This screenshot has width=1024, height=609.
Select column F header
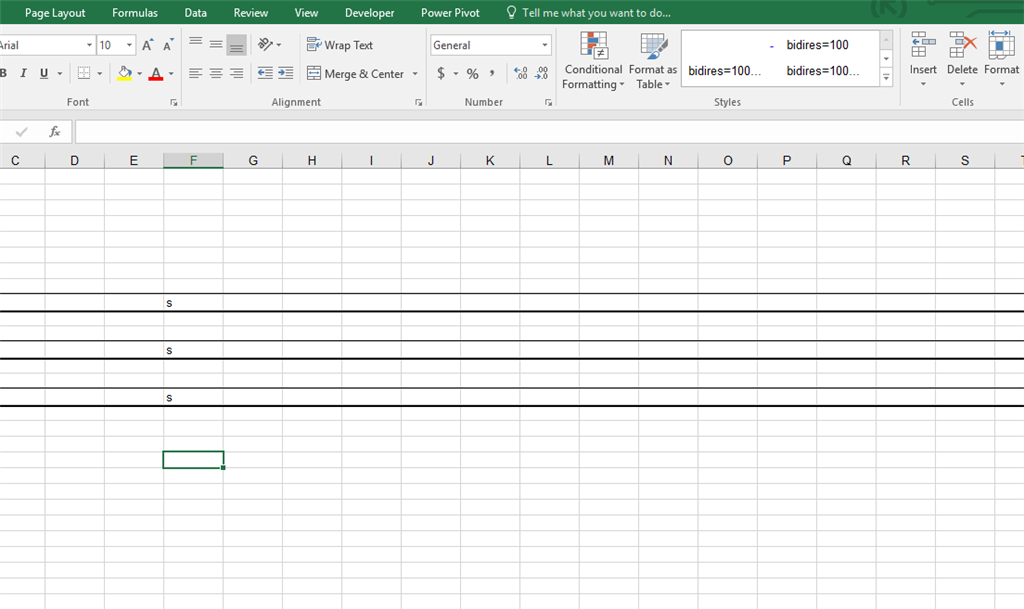click(193, 161)
